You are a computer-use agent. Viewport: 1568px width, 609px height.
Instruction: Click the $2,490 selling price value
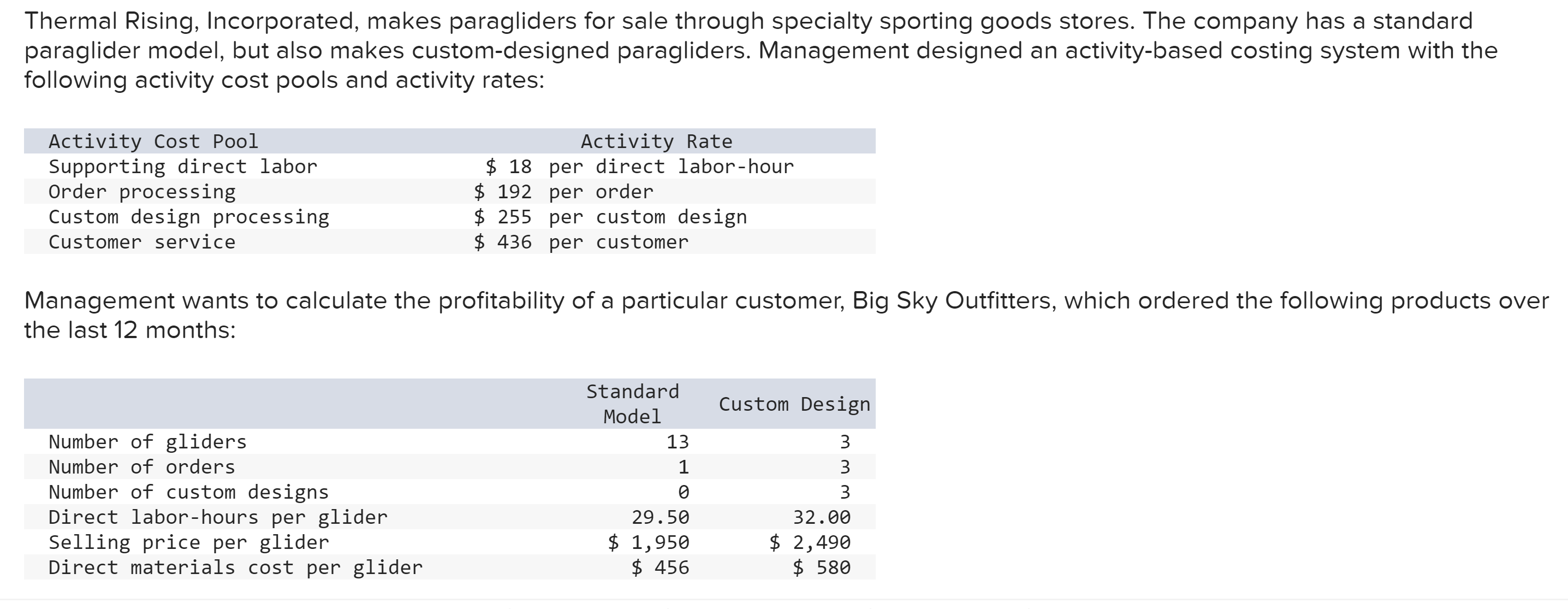point(810,542)
